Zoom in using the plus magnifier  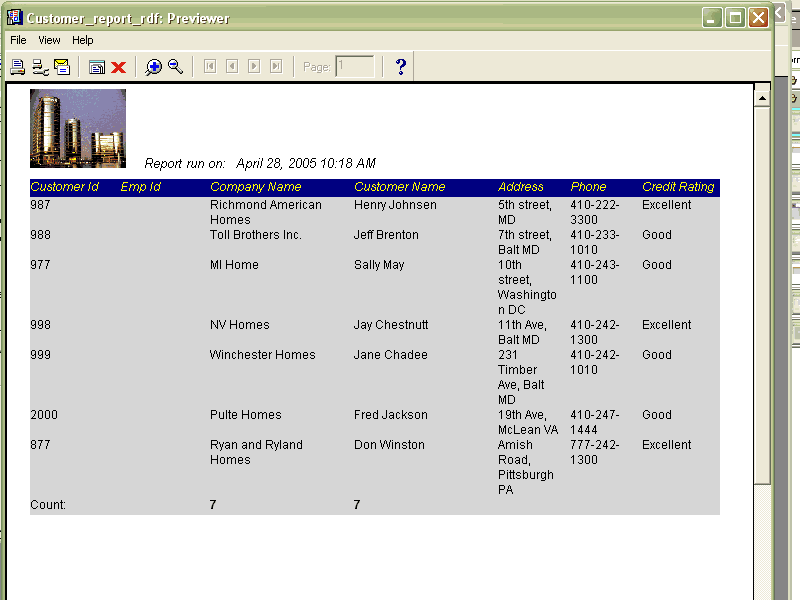[x=153, y=67]
